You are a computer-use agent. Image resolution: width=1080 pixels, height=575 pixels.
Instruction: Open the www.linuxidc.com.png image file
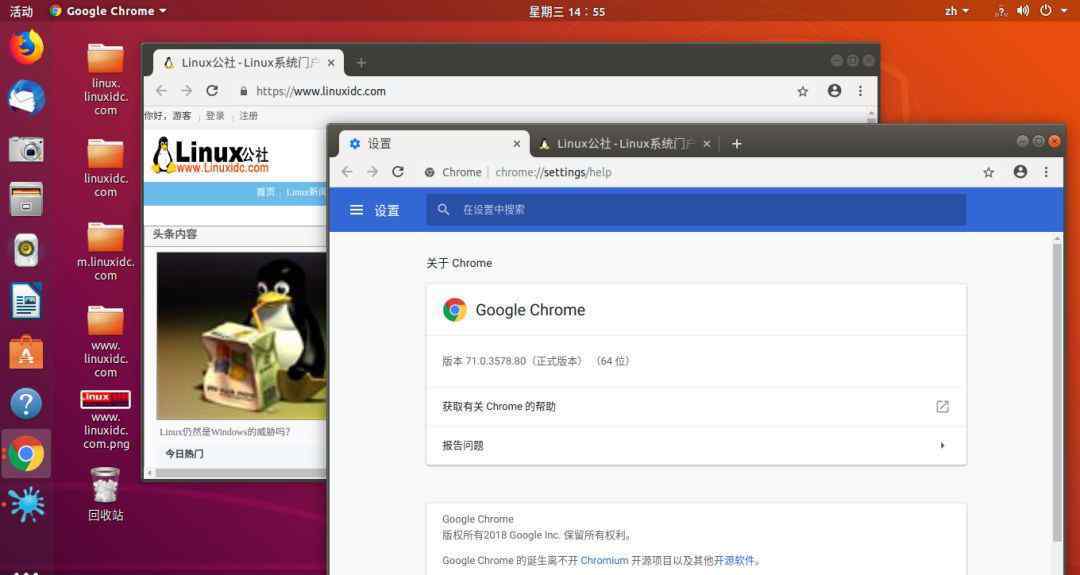pos(105,420)
